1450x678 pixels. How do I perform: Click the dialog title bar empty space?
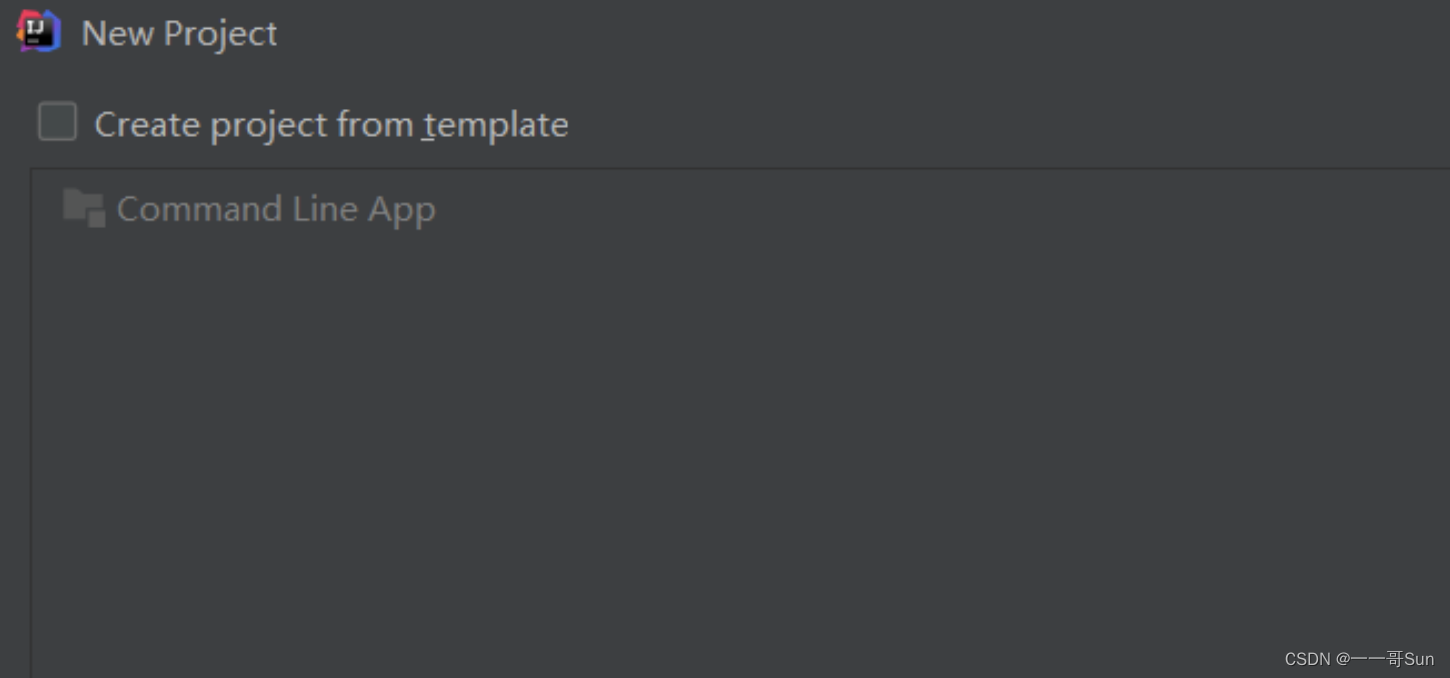860,33
